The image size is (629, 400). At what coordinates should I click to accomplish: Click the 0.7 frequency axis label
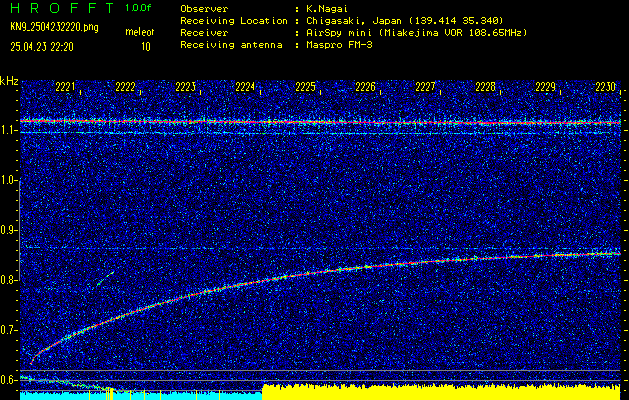point(9,330)
